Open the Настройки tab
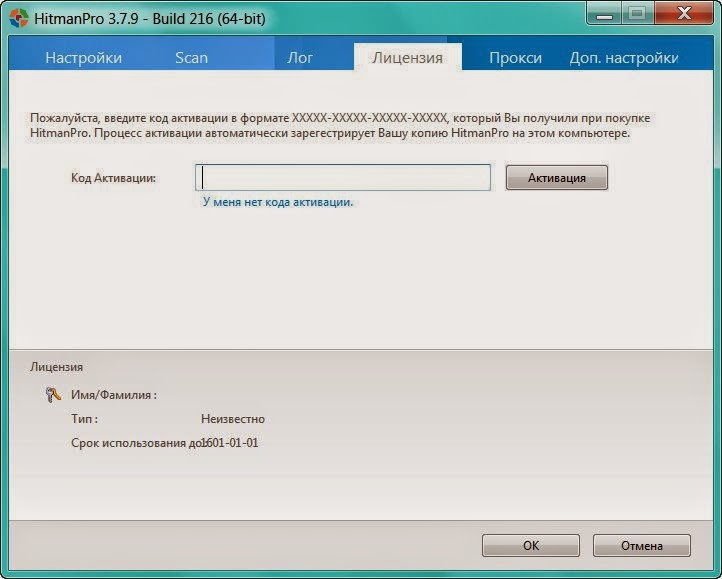This screenshot has height=579, width=722. [x=84, y=58]
